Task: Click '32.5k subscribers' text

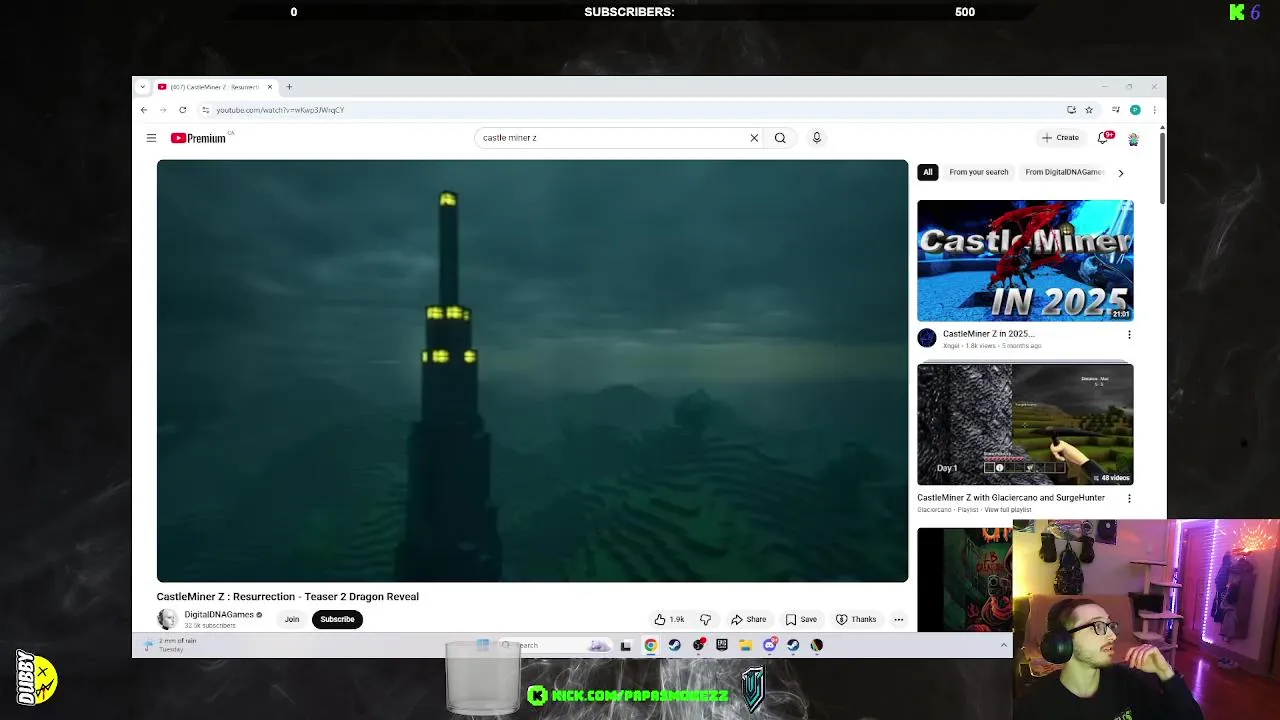Action: pyautogui.click(x=210, y=626)
